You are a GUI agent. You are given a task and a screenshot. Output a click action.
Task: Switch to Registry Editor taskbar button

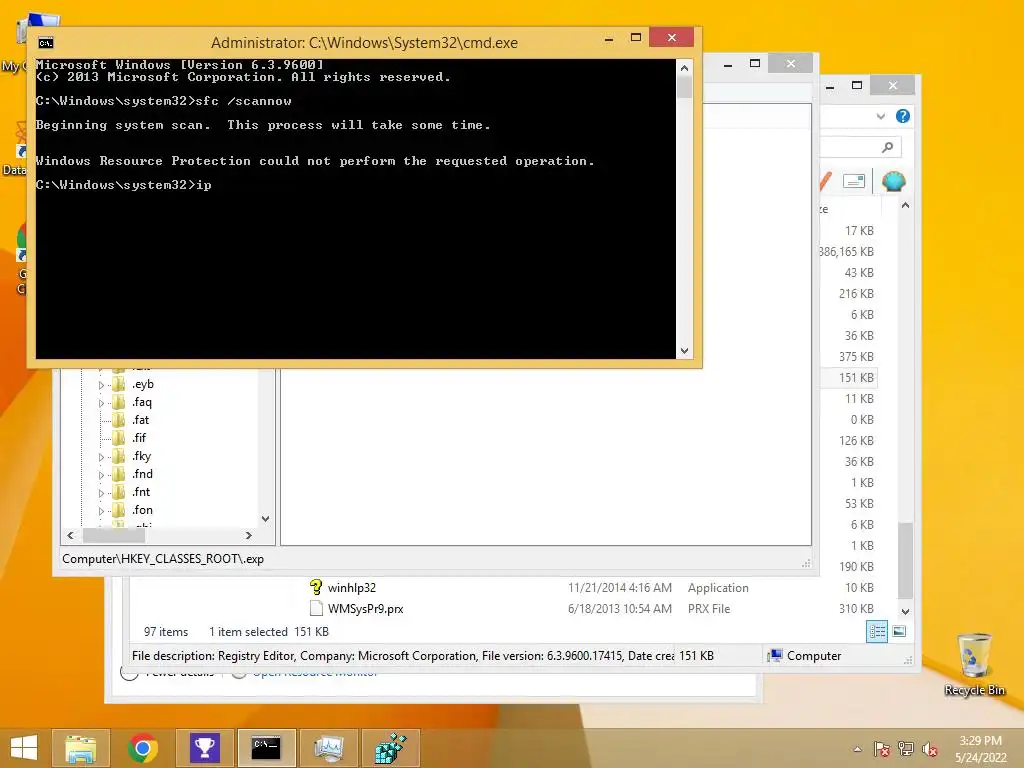coord(391,748)
